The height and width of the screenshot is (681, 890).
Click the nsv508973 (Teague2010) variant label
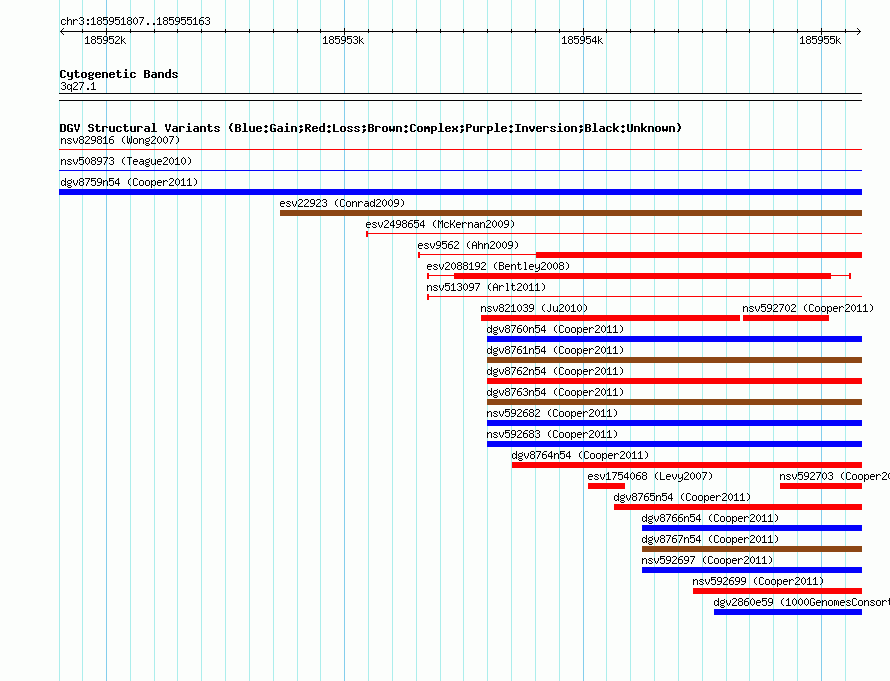point(126,161)
